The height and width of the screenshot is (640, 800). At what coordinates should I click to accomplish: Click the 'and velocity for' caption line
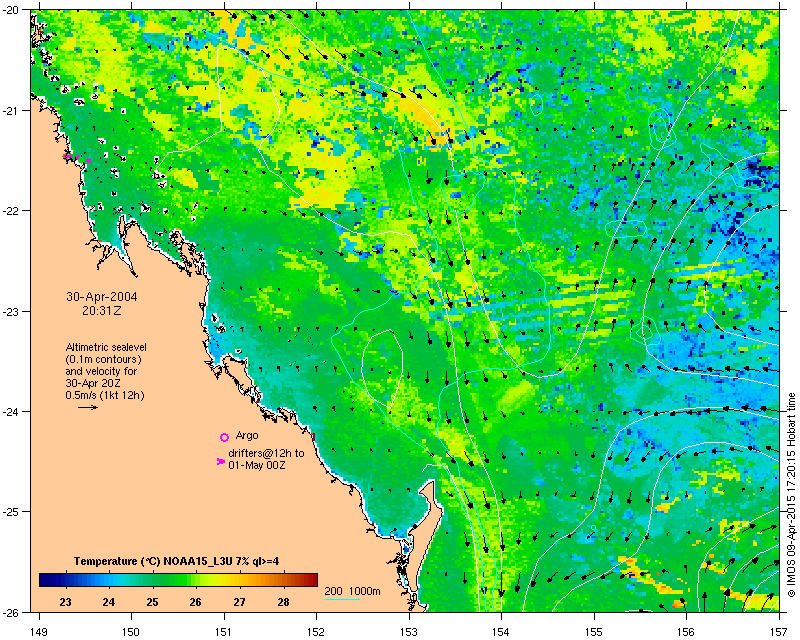click(x=101, y=371)
